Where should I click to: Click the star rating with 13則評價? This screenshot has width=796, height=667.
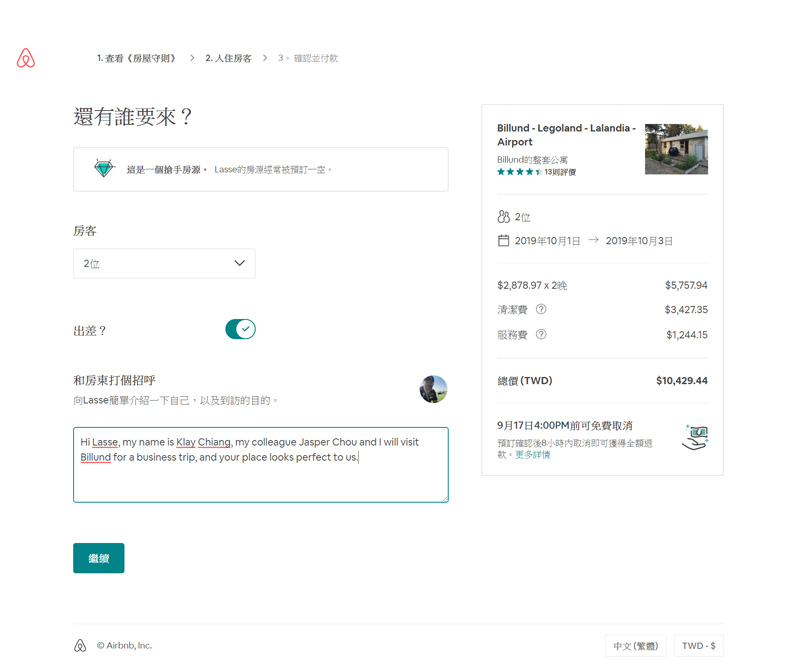click(536, 172)
